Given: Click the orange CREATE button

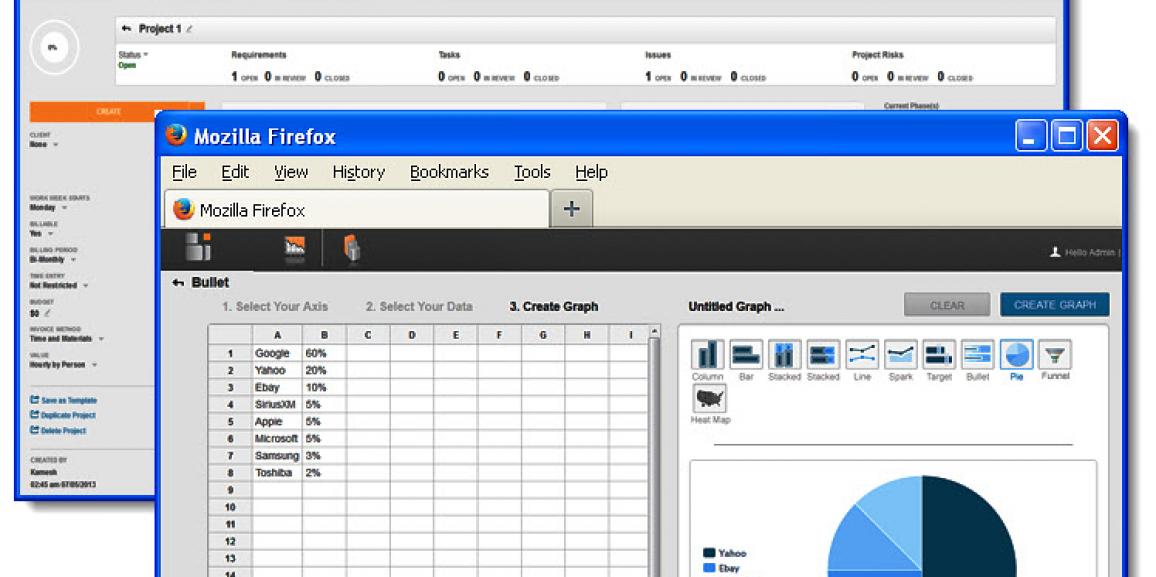Looking at the screenshot, I should tap(109, 111).
